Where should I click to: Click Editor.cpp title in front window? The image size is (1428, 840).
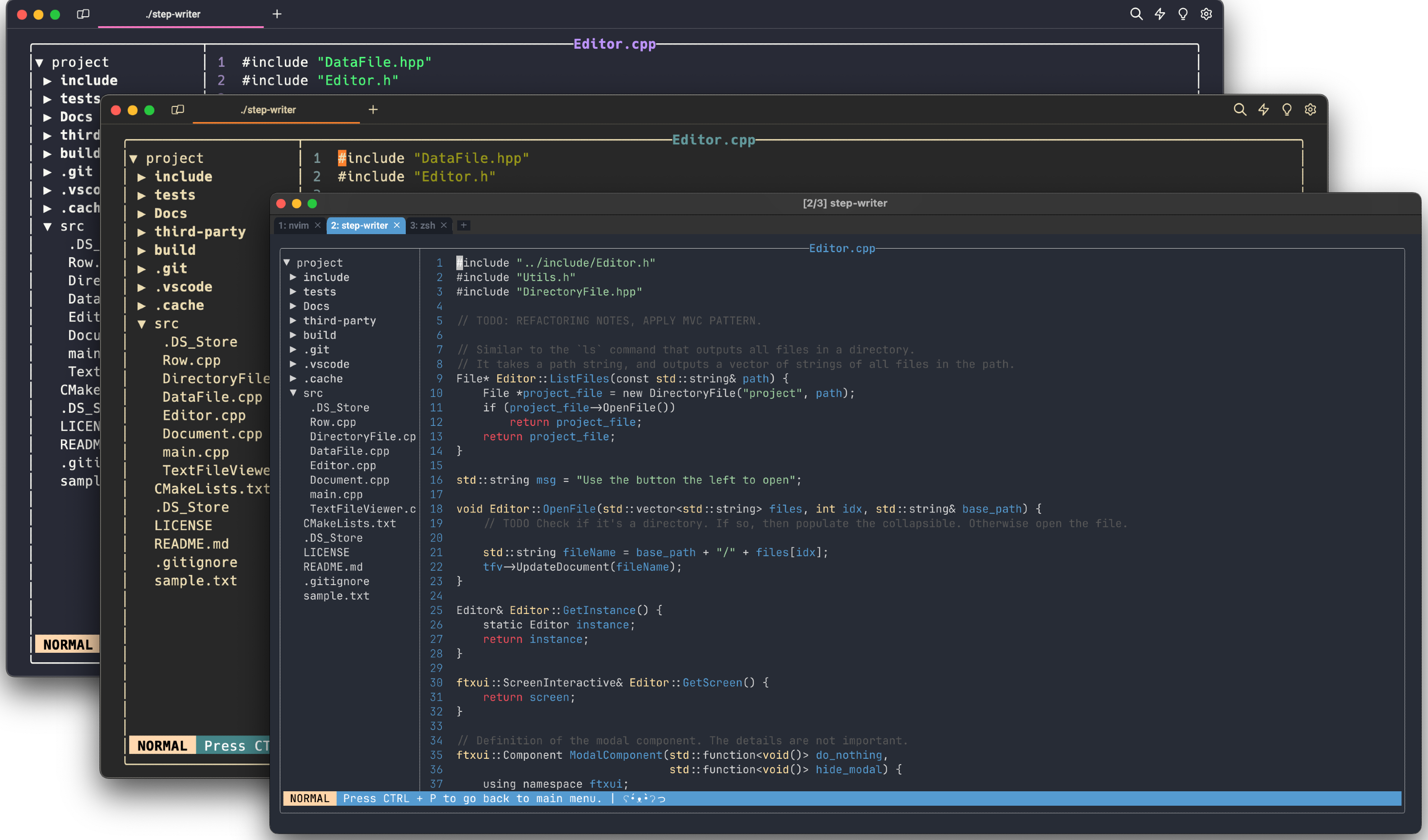tap(842, 248)
